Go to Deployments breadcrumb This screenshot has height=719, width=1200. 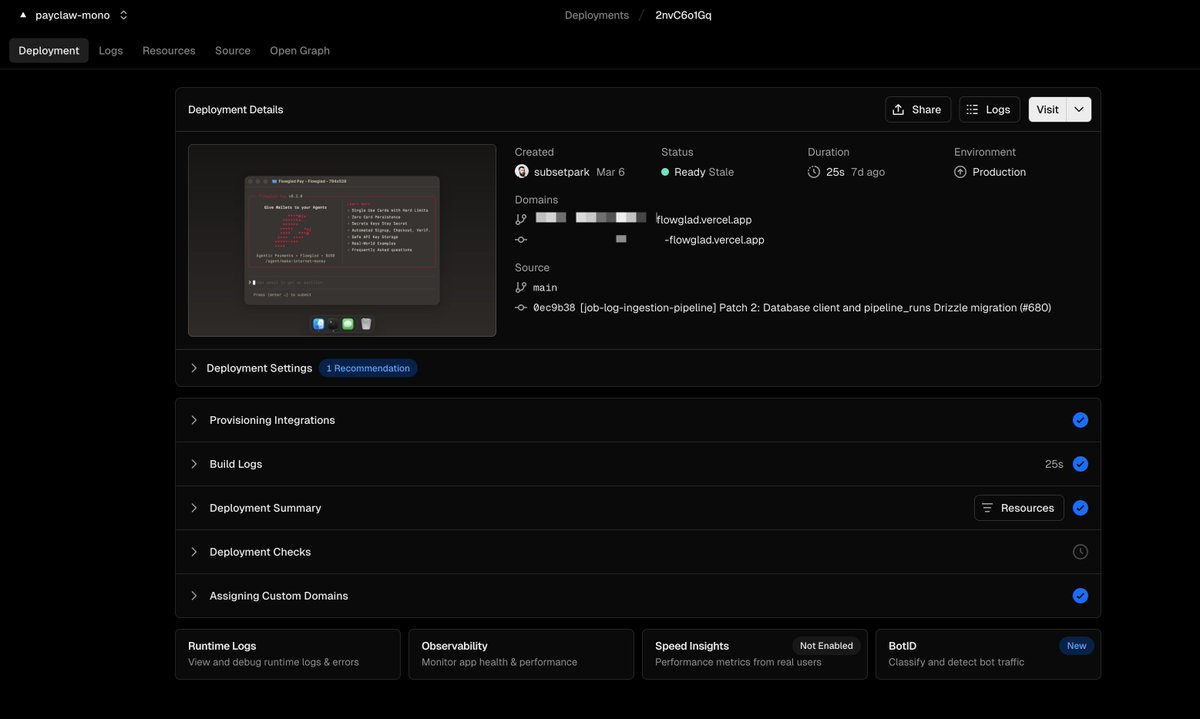pos(597,15)
